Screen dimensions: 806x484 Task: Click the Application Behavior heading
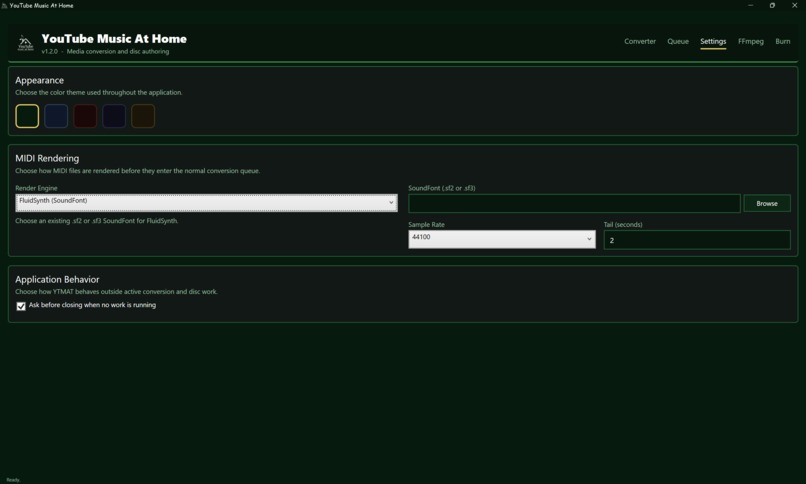tap(57, 280)
